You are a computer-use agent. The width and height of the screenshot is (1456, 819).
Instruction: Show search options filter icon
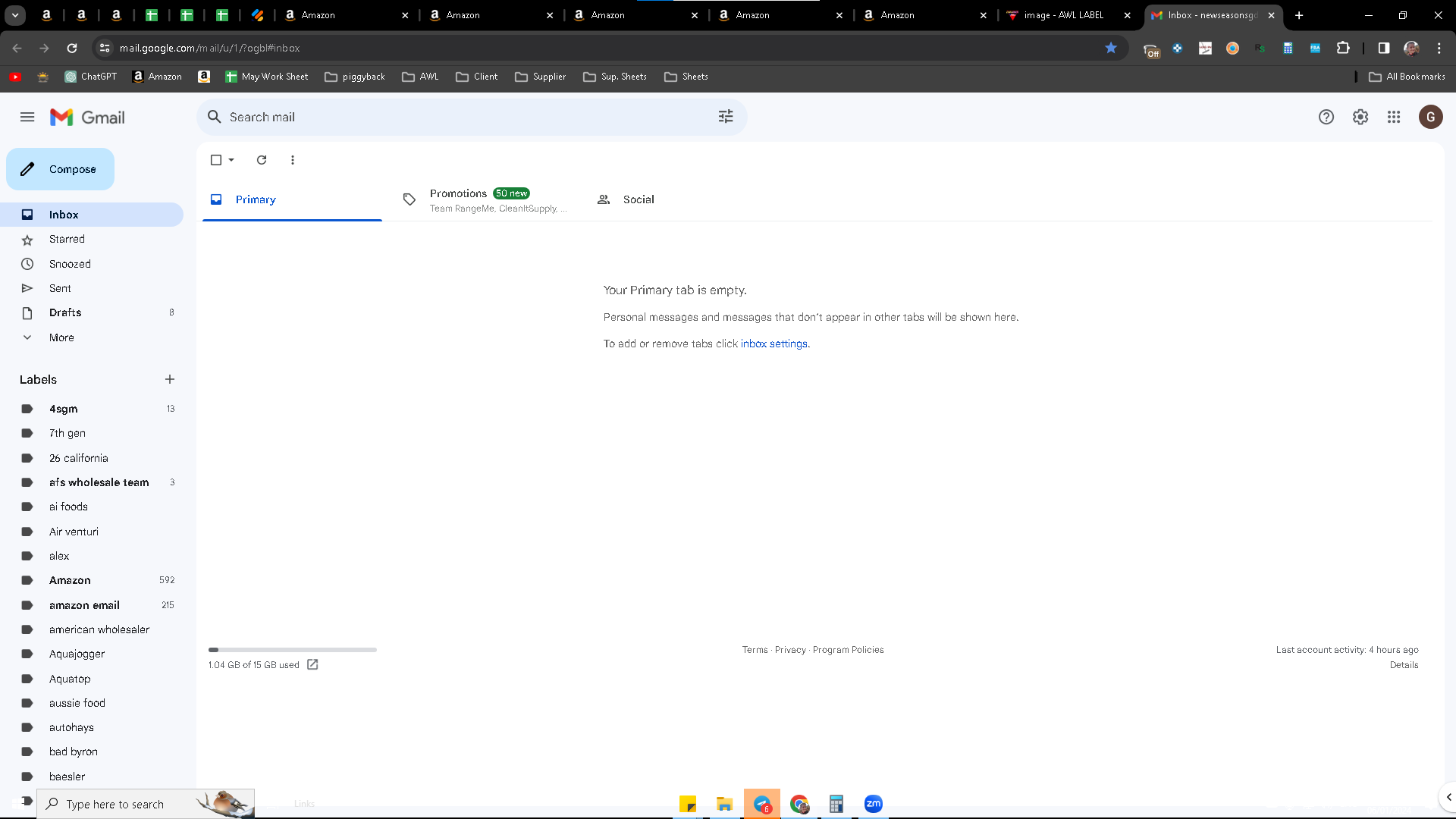pos(726,117)
